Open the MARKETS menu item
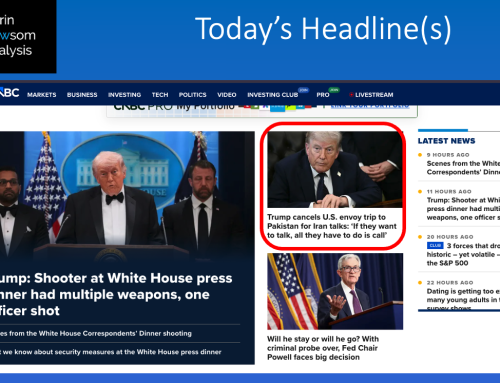The width and height of the screenshot is (500, 383). click(42, 95)
